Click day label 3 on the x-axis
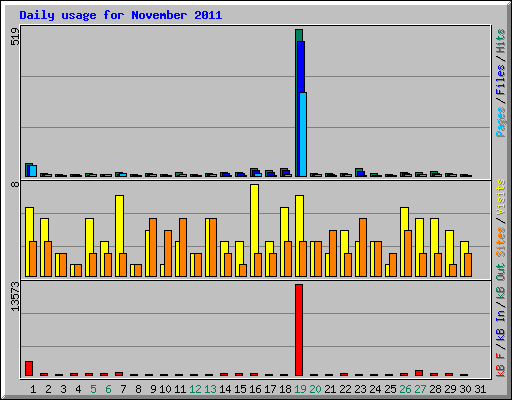The width and height of the screenshot is (512, 400). [63, 389]
